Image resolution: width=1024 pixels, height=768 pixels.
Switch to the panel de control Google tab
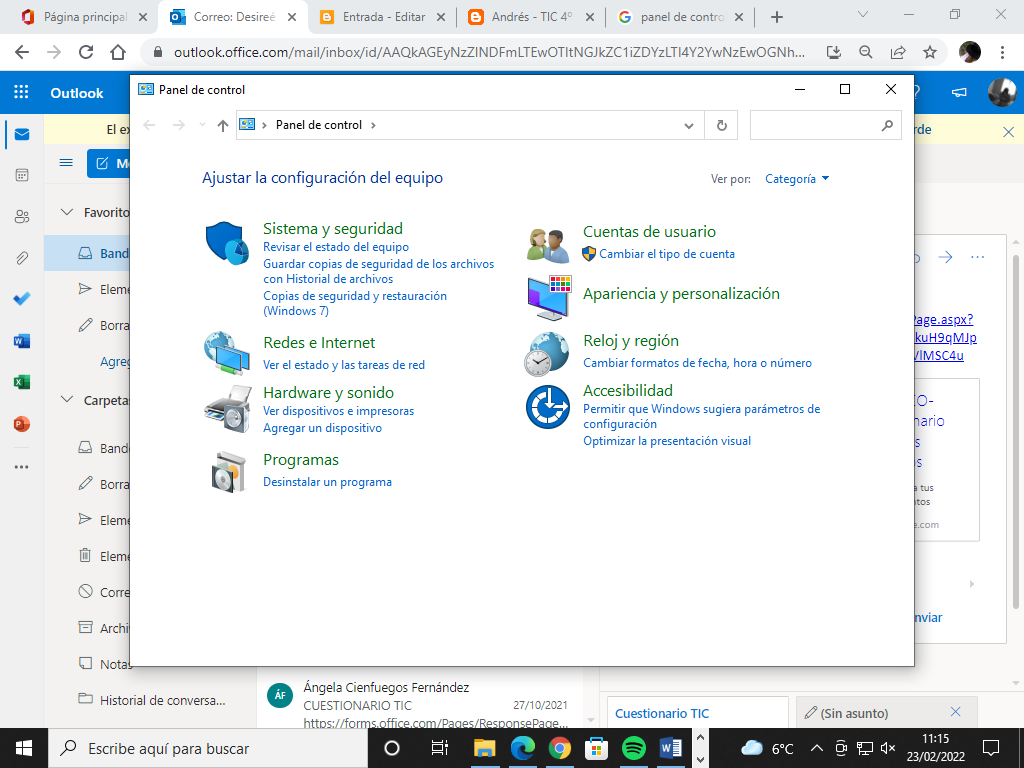click(682, 17)
